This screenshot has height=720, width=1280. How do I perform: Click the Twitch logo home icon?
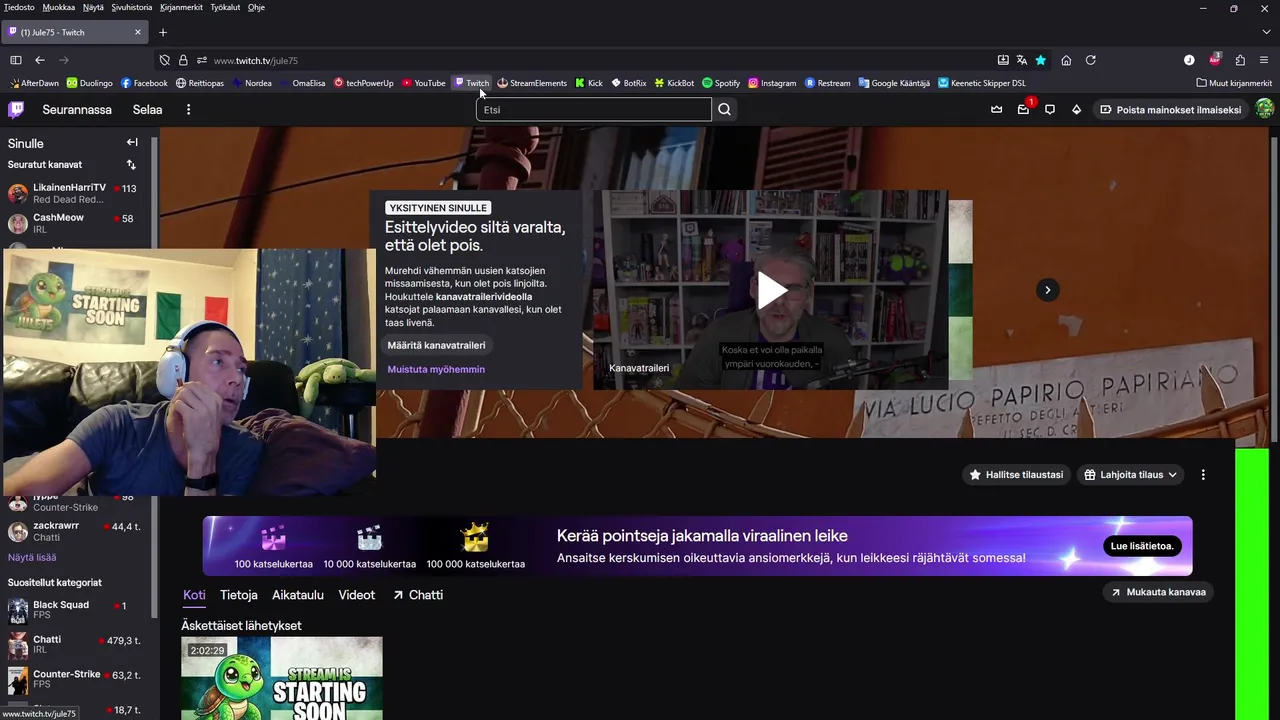pyautogui.click(x=16, y=109)
